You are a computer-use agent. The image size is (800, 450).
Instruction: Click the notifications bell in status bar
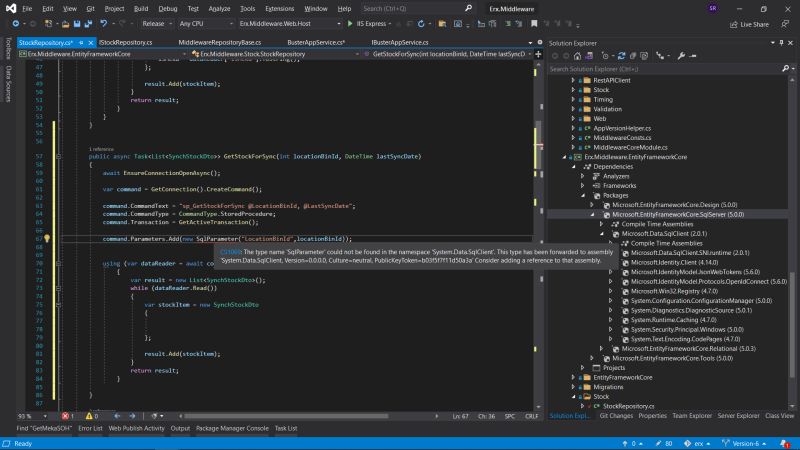[x=785, y=443]
